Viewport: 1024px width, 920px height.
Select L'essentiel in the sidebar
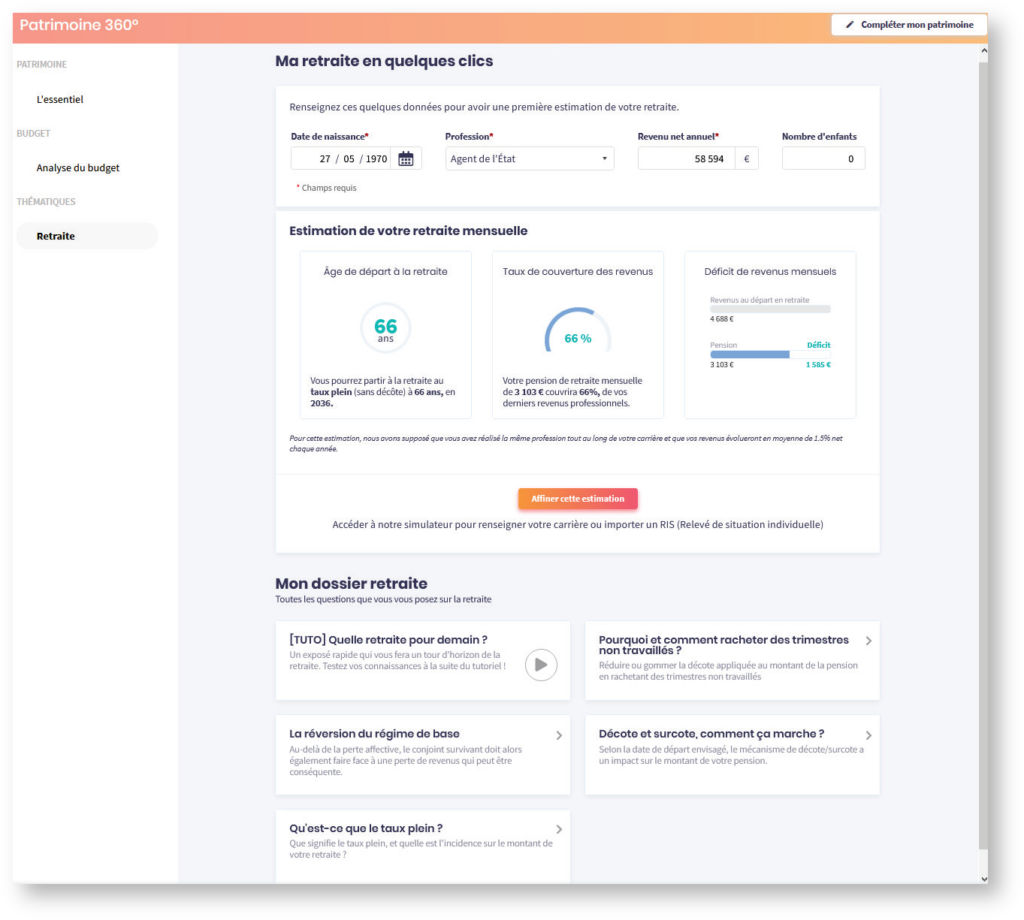[x=60, y=100]
